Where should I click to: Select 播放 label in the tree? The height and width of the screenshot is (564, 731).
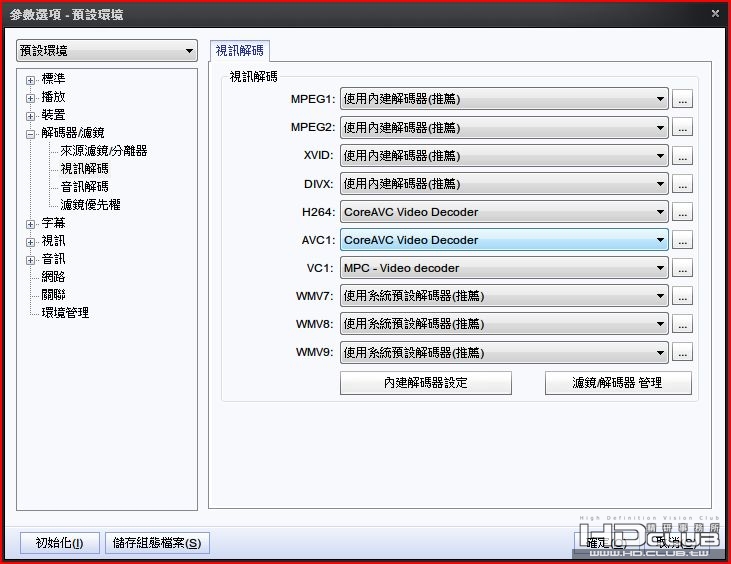click(x=53, y=96)
